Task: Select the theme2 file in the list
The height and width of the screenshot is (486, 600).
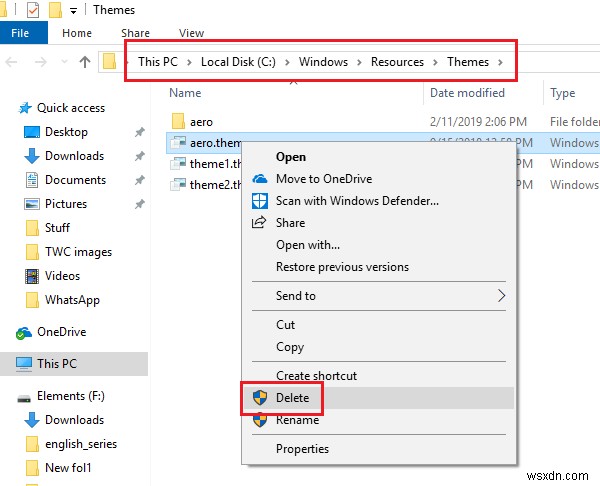Action: pos(207,185)
